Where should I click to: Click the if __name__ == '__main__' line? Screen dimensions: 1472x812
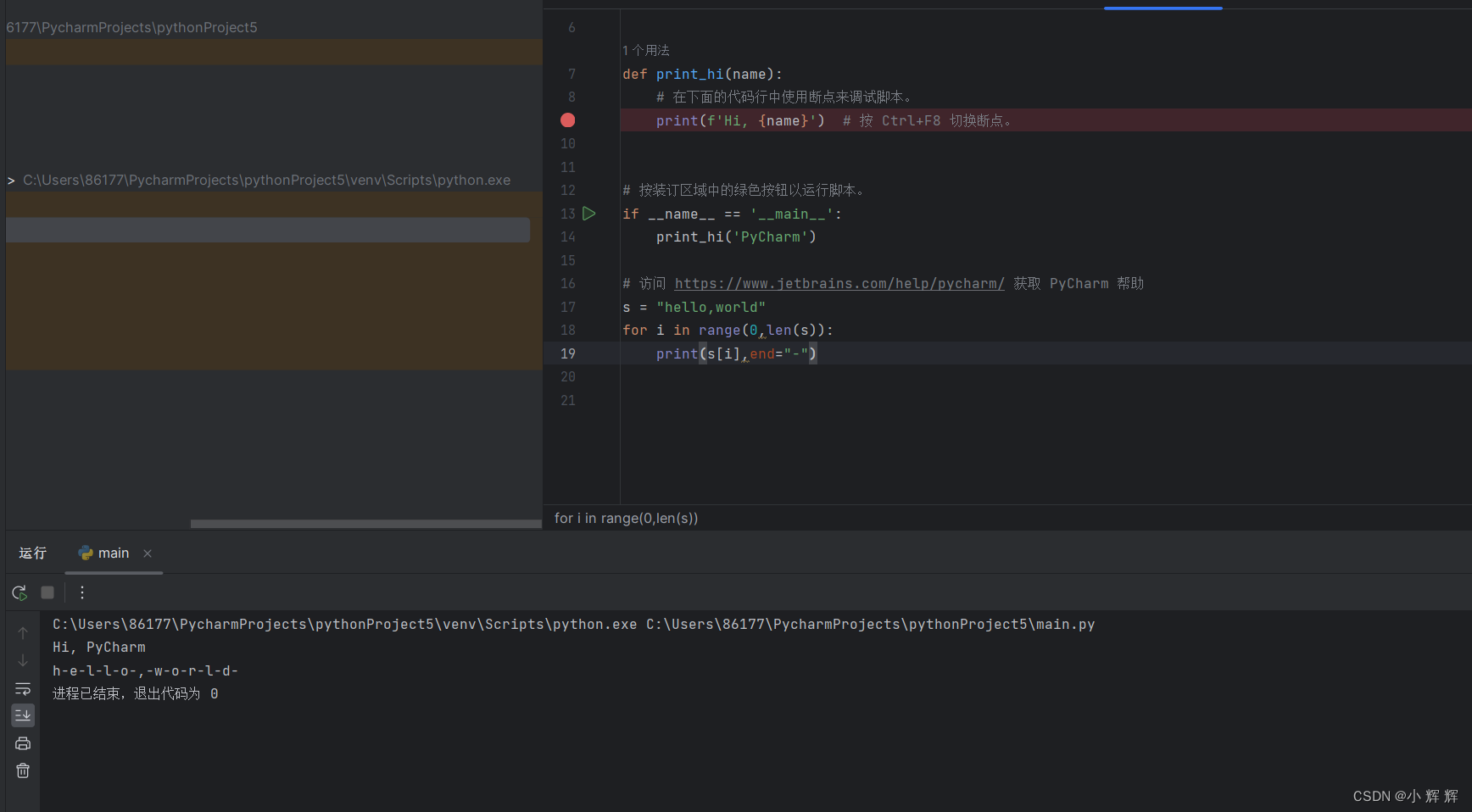coord(732,214)
